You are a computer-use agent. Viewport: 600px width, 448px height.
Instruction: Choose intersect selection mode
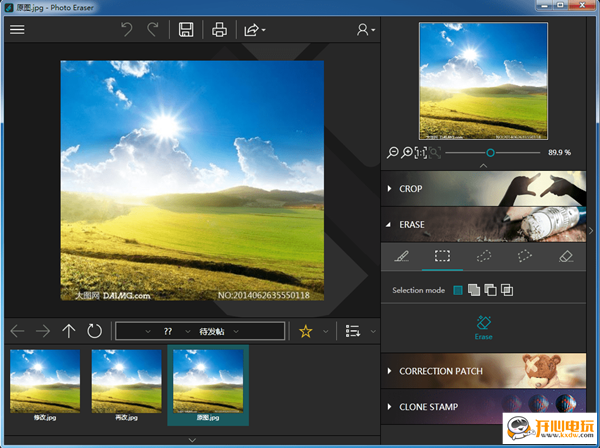(507, 290)
